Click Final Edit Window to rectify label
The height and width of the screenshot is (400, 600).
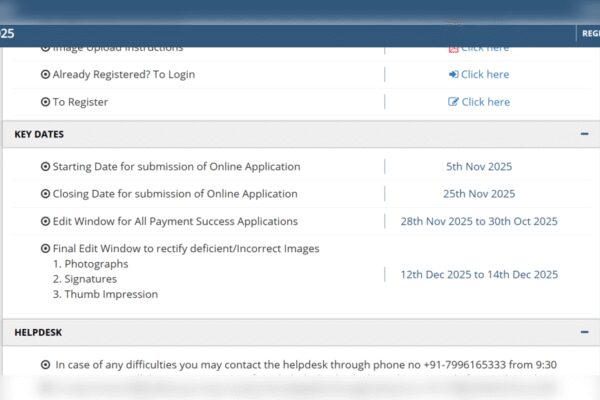coord(186,248)
